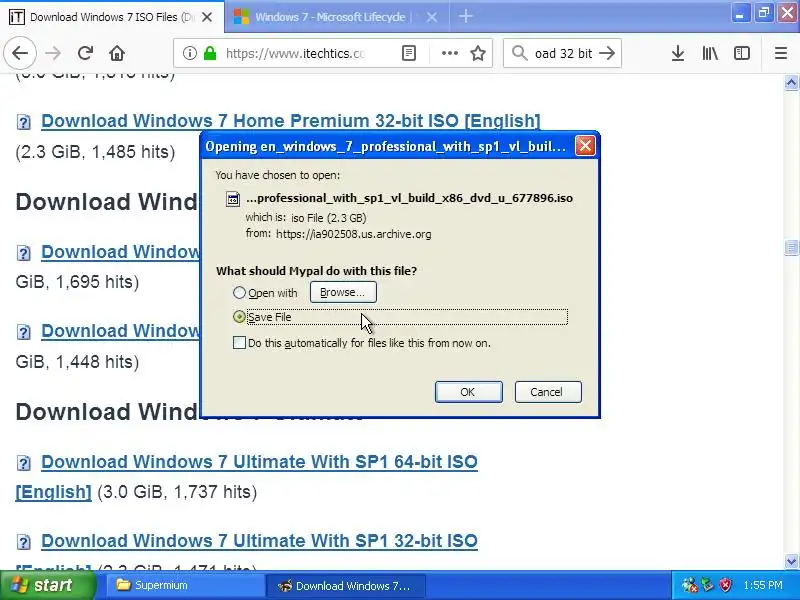Viewport: 800px width, 600px height.
Task: Click the green secure padlock icon
Action: click(210, 53)
